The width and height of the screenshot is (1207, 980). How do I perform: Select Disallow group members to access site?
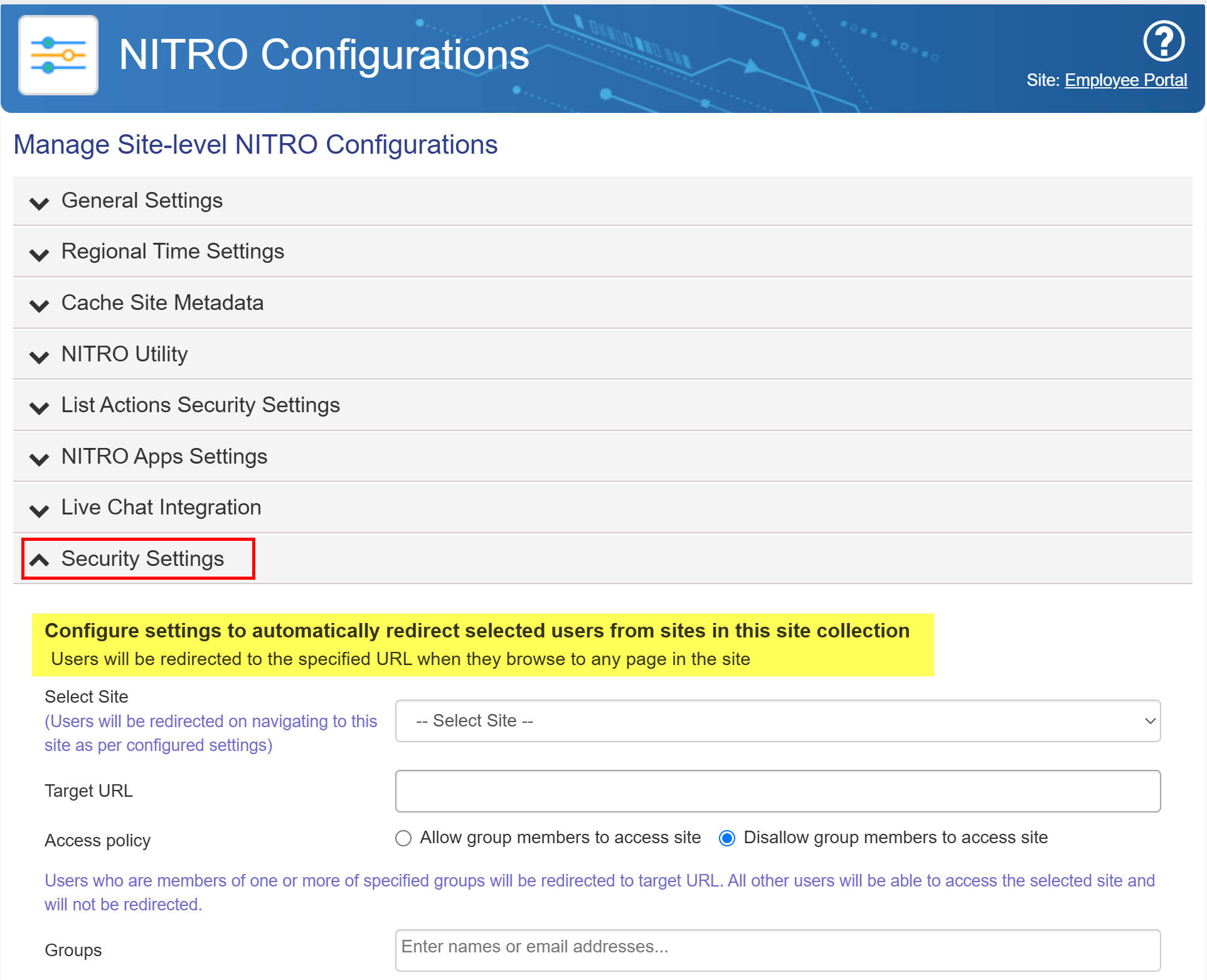[727, 838]
